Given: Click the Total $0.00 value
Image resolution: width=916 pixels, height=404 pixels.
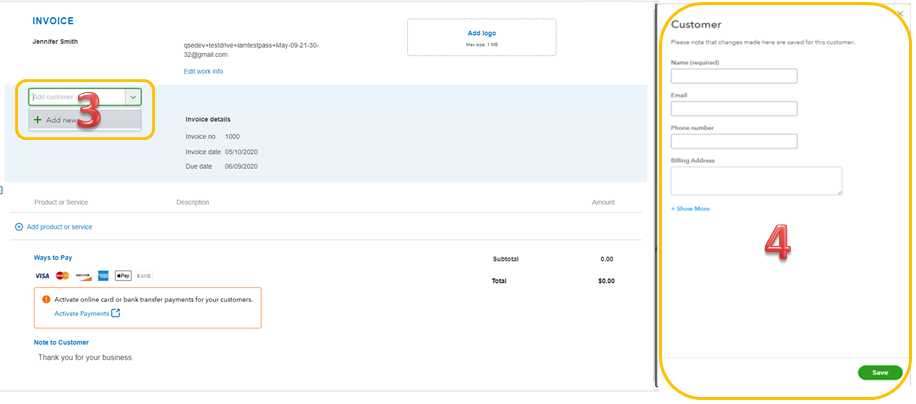Looking at the screenshot, I should pos(606,281).
